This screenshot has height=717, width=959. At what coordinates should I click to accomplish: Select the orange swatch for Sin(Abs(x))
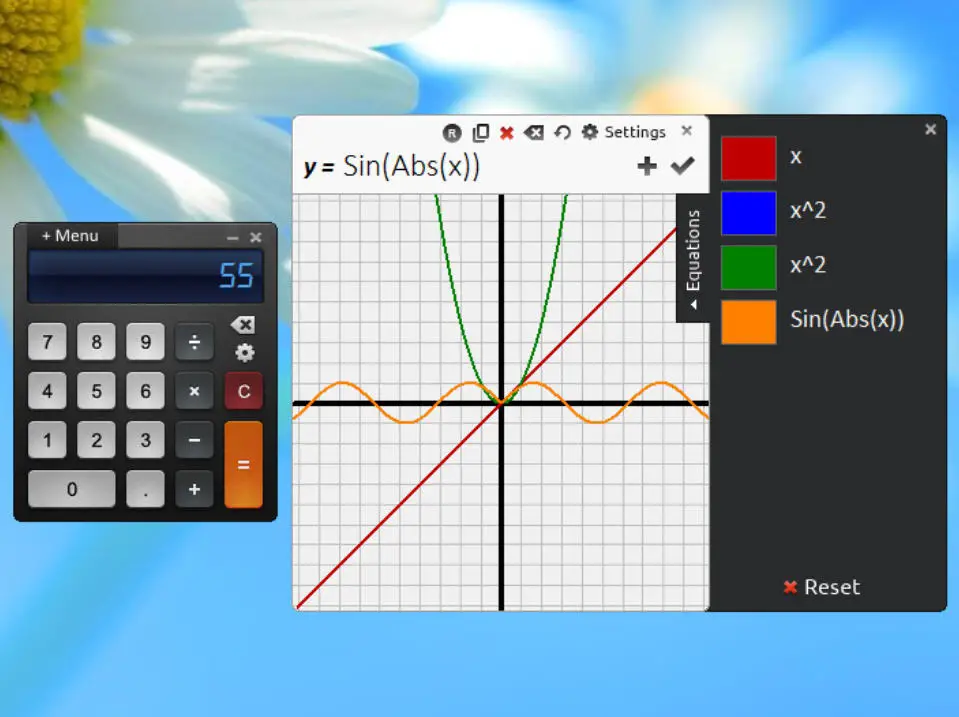pos(749,322)
